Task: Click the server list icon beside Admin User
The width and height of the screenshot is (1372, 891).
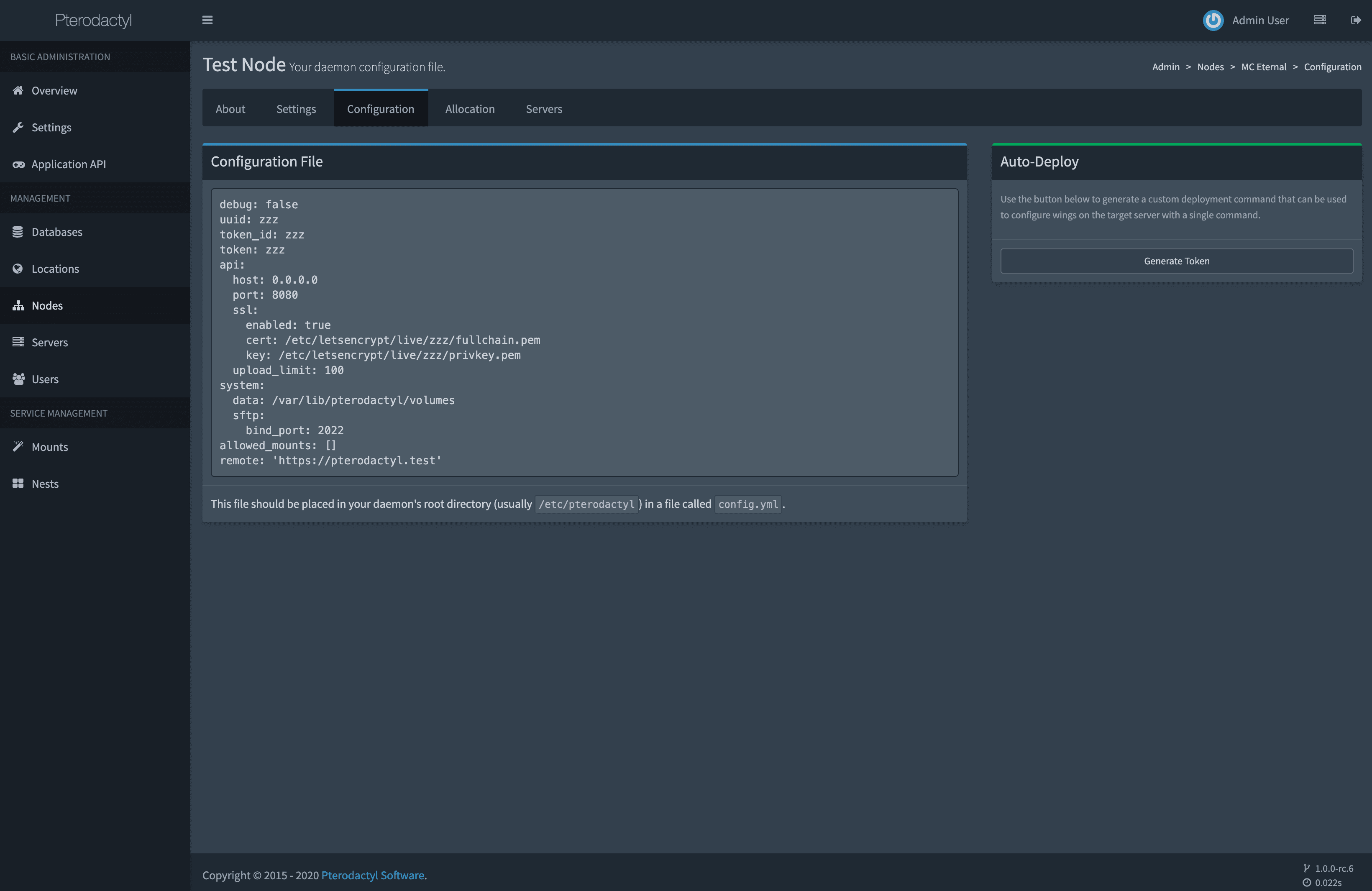Action: click(x=1320, y=20)
